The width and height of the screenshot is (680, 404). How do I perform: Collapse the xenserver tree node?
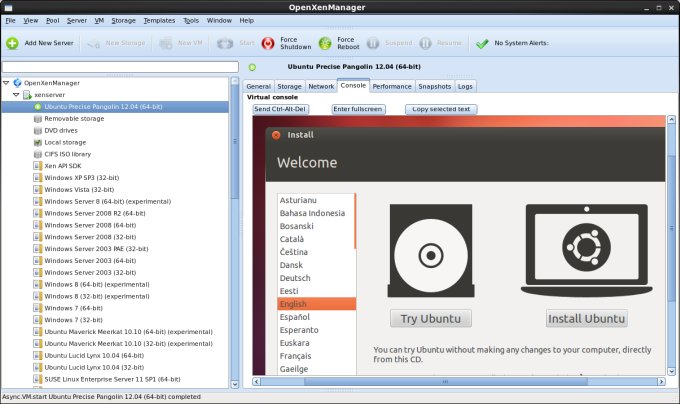coord(16,94)
